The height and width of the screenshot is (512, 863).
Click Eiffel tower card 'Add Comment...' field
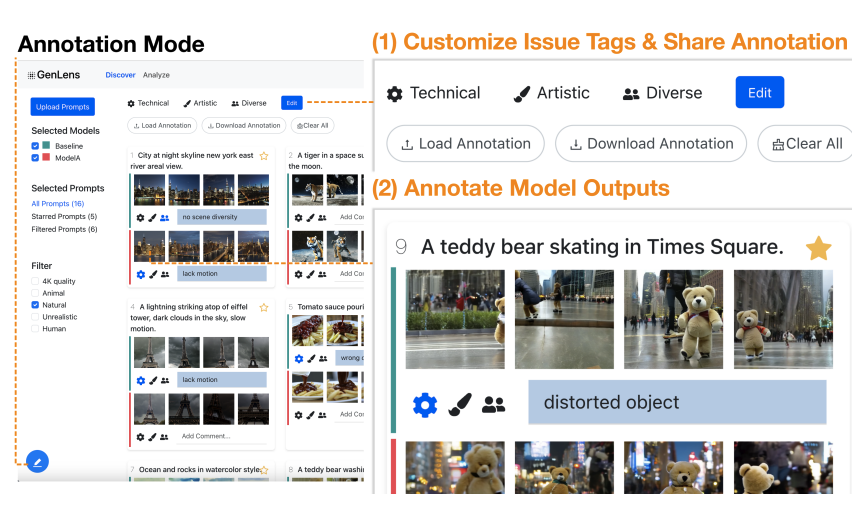click(x=222, y=436)
